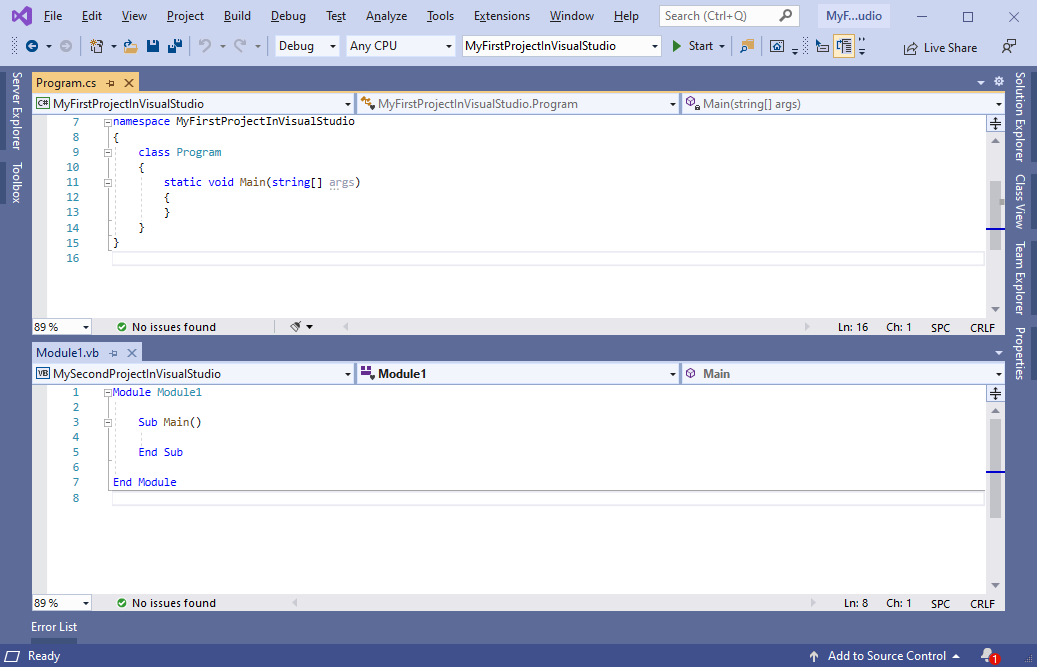
Task: Click the toolbar icon with cursor arrow
Action: coord(822,46)
